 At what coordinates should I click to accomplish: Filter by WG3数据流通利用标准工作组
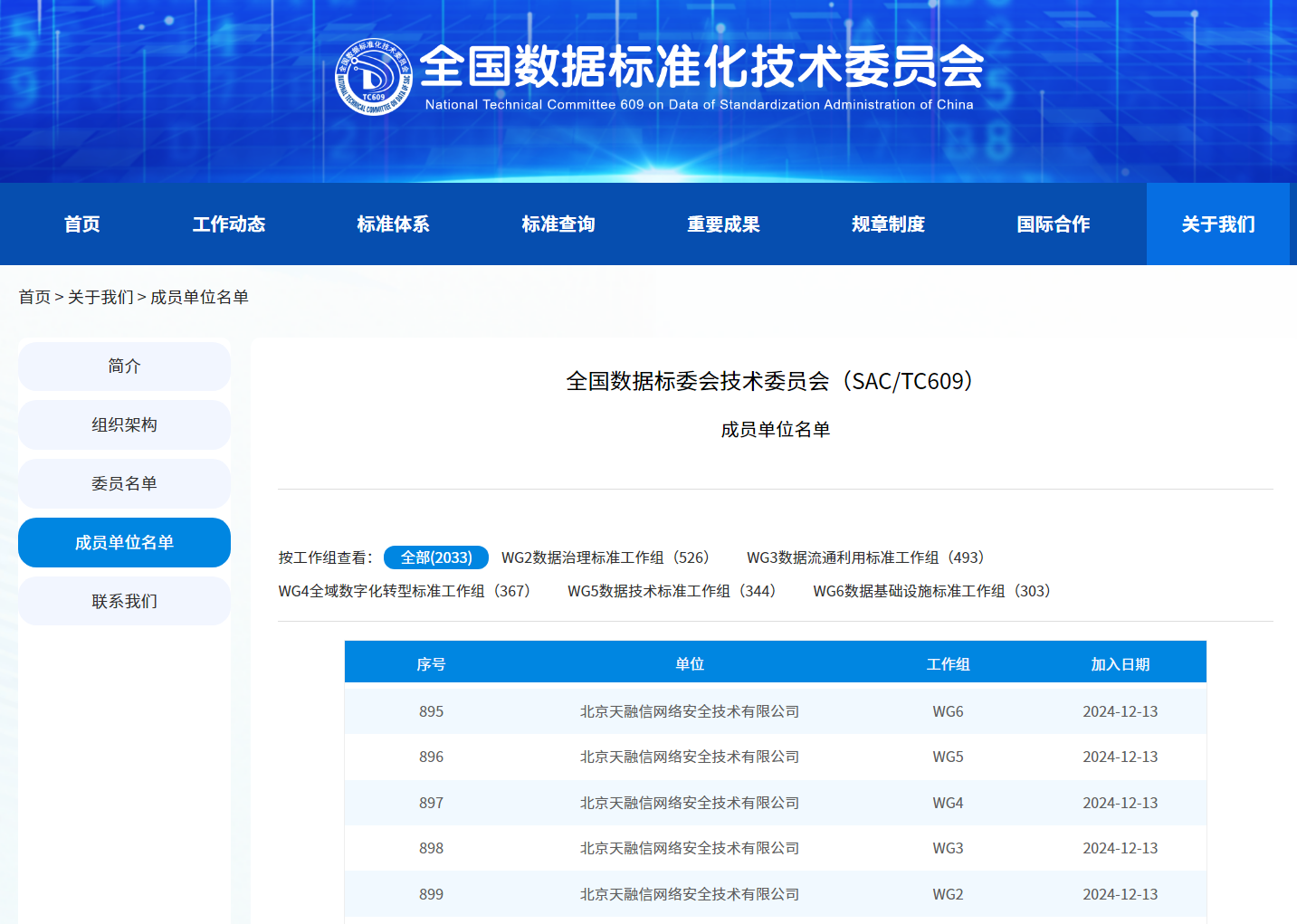point(865,558)
